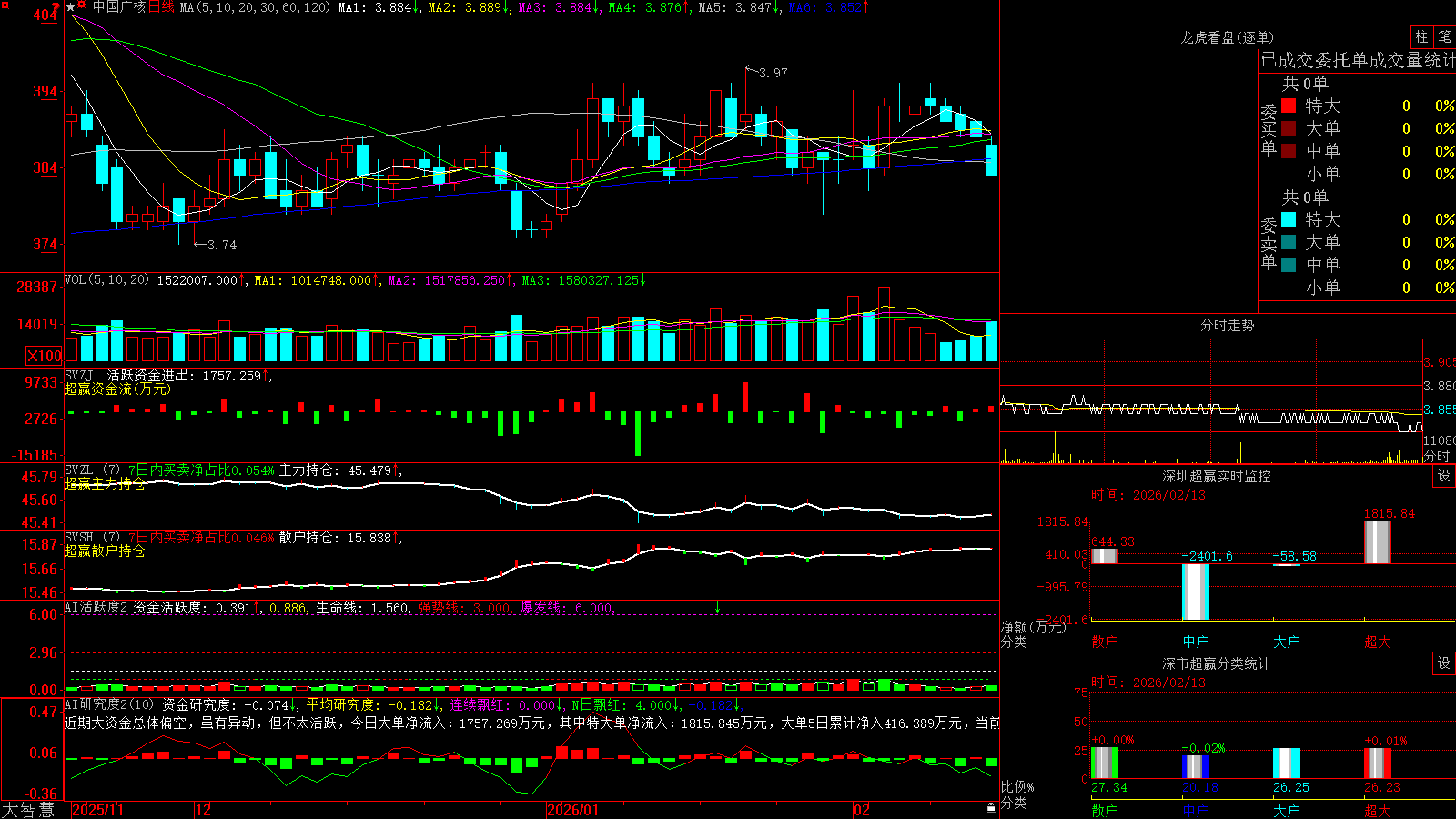Open 设 settings for 深圳超赢实时监控
This screenshot has width=1456, height=819.
[1444, 476]
